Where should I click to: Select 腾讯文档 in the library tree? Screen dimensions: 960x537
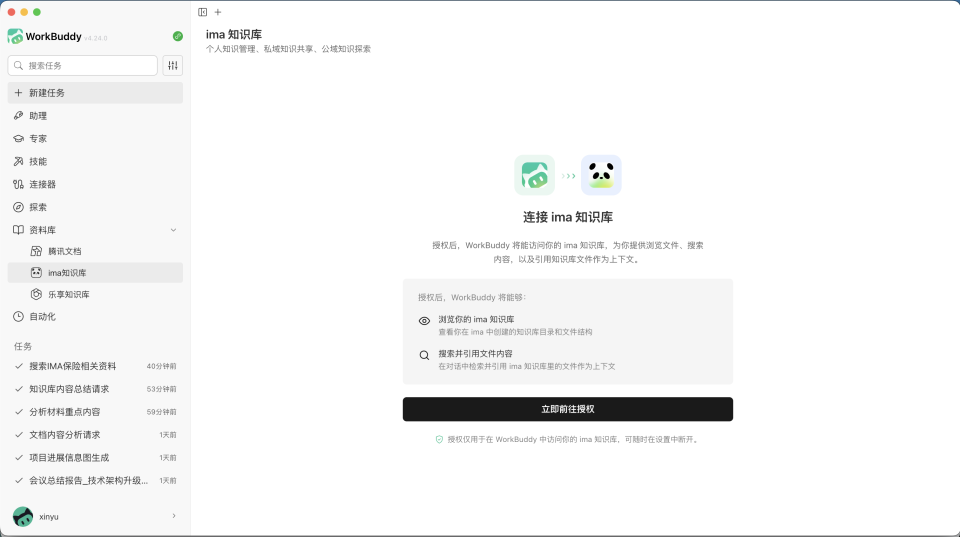(95, 251)
